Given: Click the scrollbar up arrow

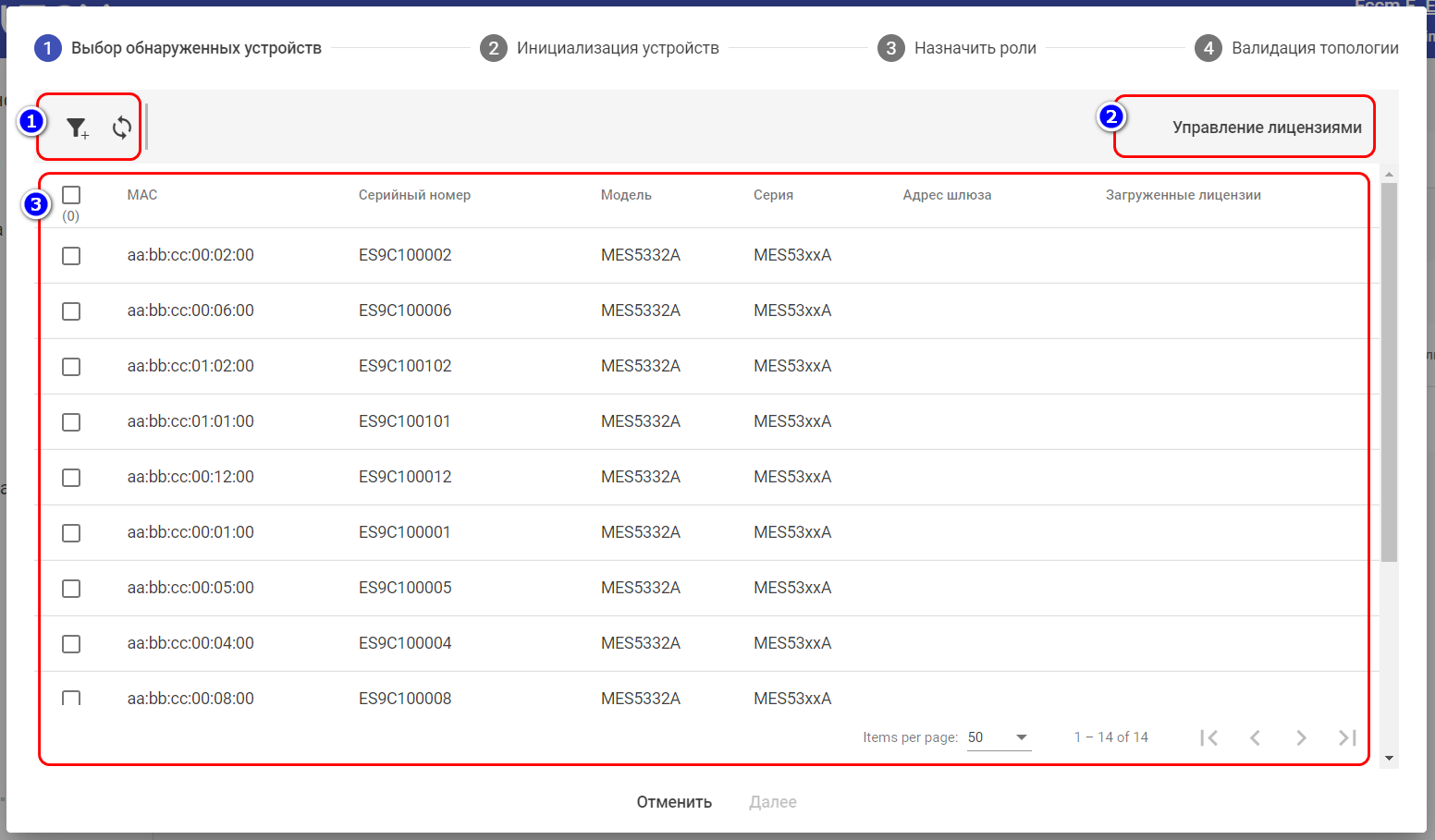Looking at the screenshot, I should coord(1389,174).
